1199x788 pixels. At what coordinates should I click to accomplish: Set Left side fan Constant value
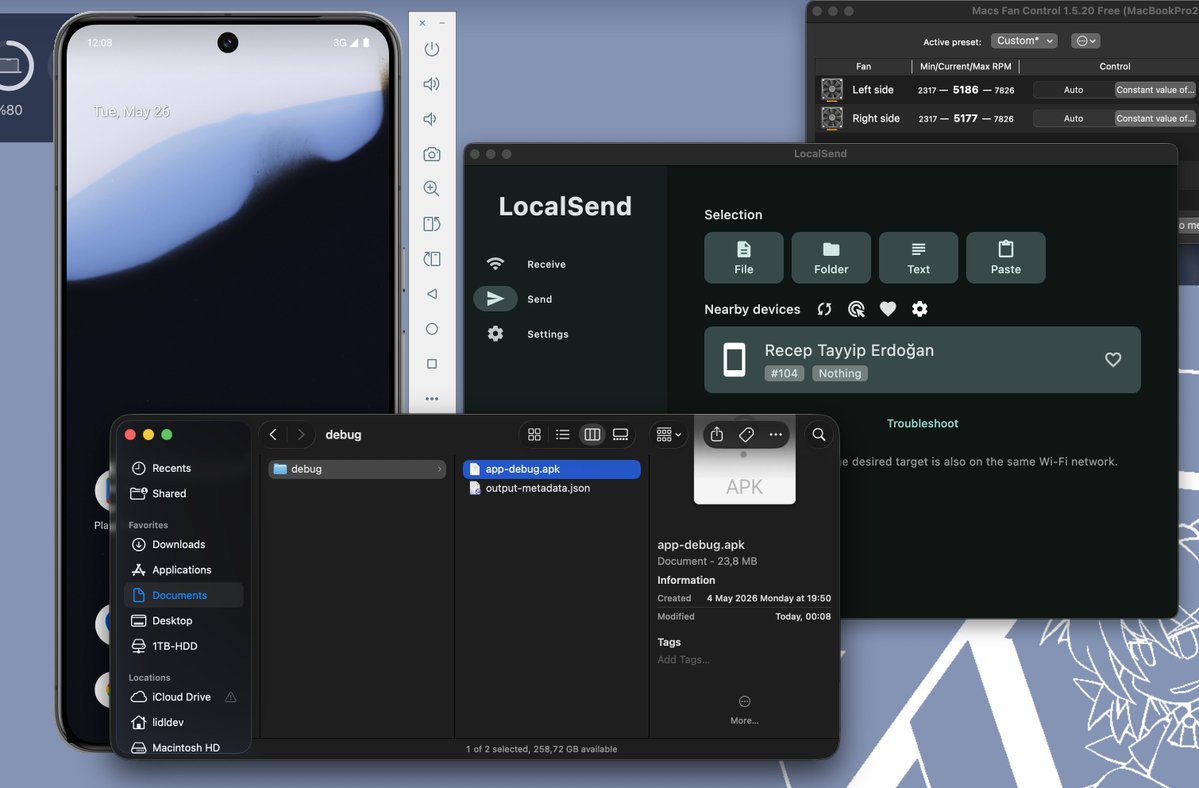coord(1155,89)
